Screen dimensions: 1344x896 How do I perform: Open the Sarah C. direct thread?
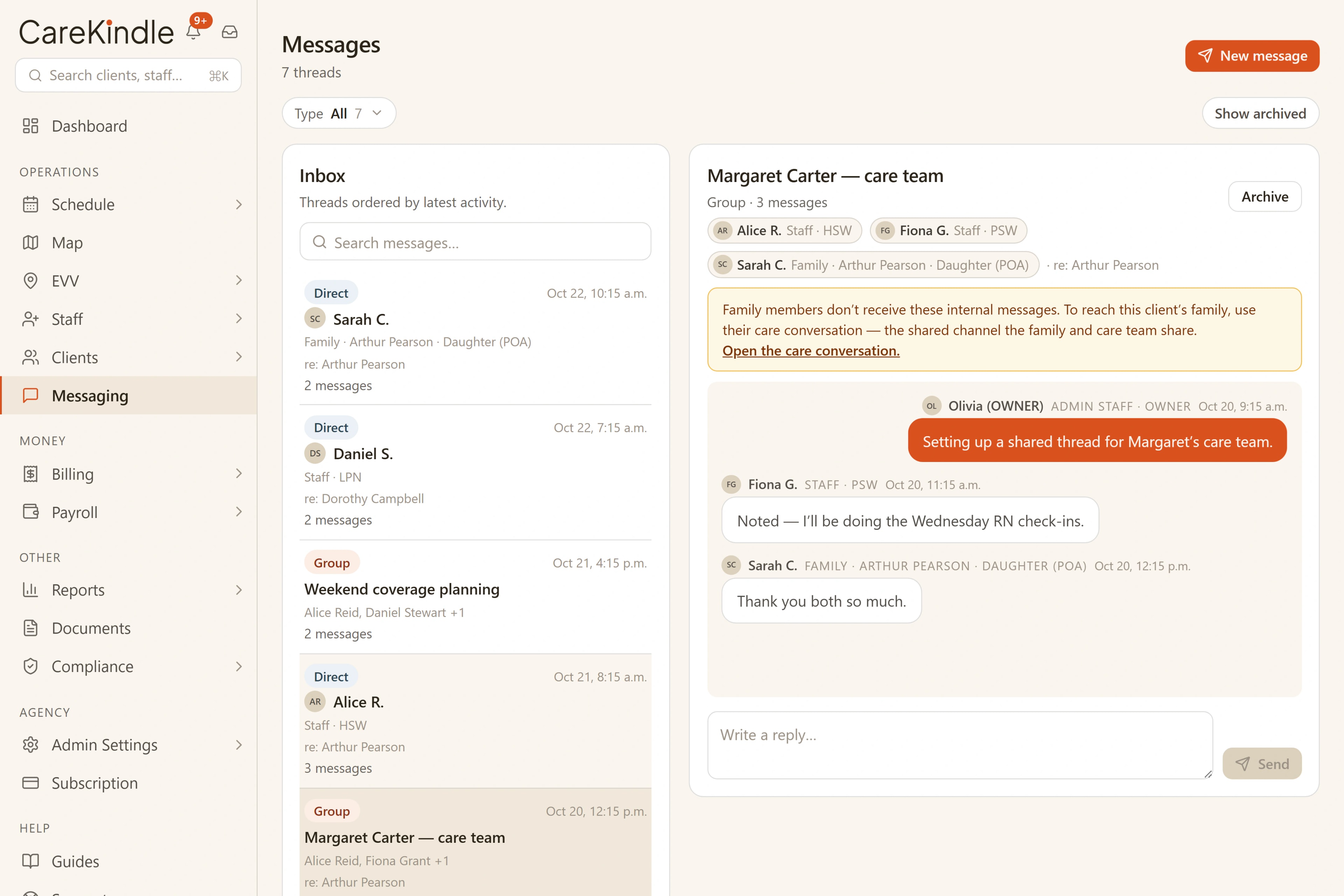(x=475, y=337)
